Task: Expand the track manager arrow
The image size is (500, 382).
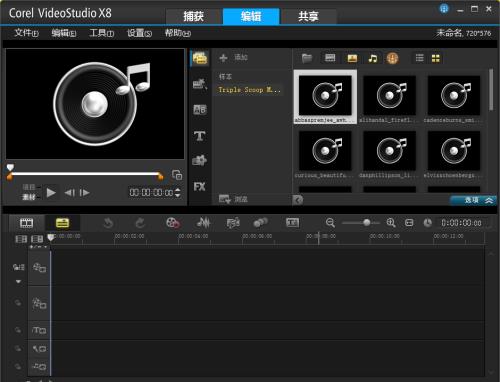Action: tap(18, 282)
